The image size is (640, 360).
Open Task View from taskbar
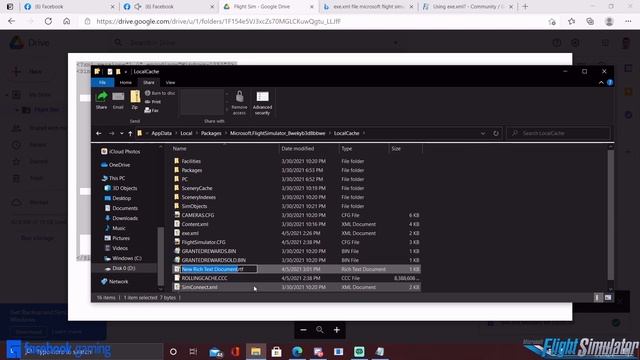click(193, 351)
